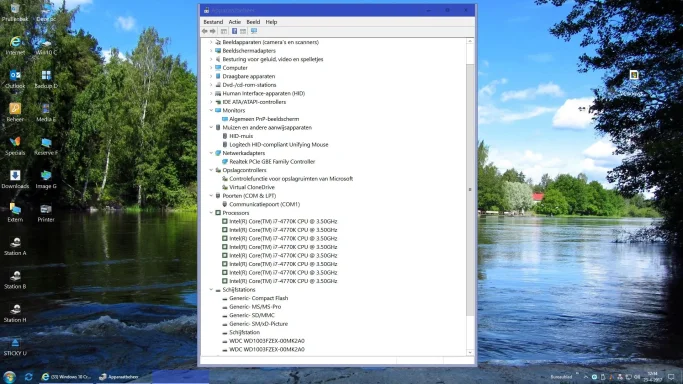Open the Bestand menu
Viewport: 683px width, 384px height.
(x=213, y=22)
